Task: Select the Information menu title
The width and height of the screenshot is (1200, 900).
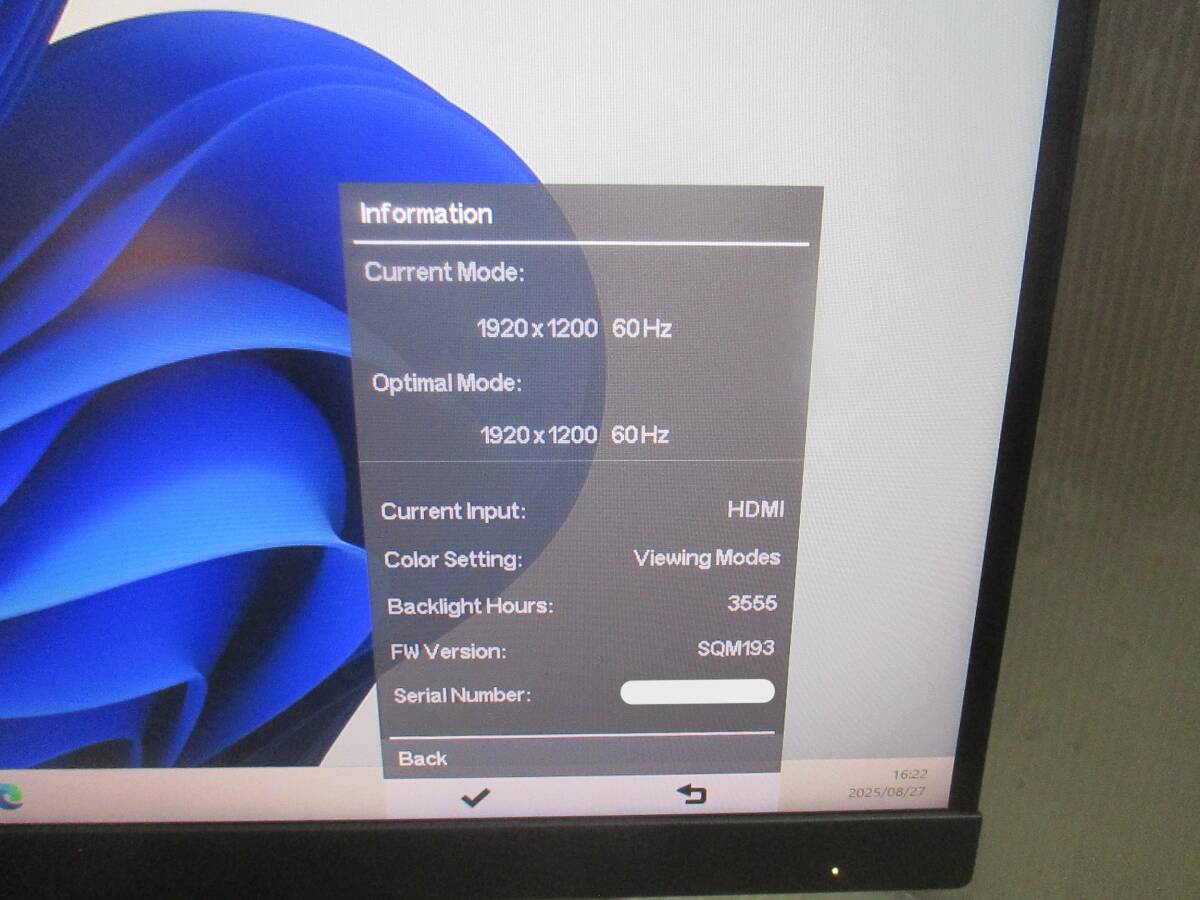Action: tap(426, 214)
